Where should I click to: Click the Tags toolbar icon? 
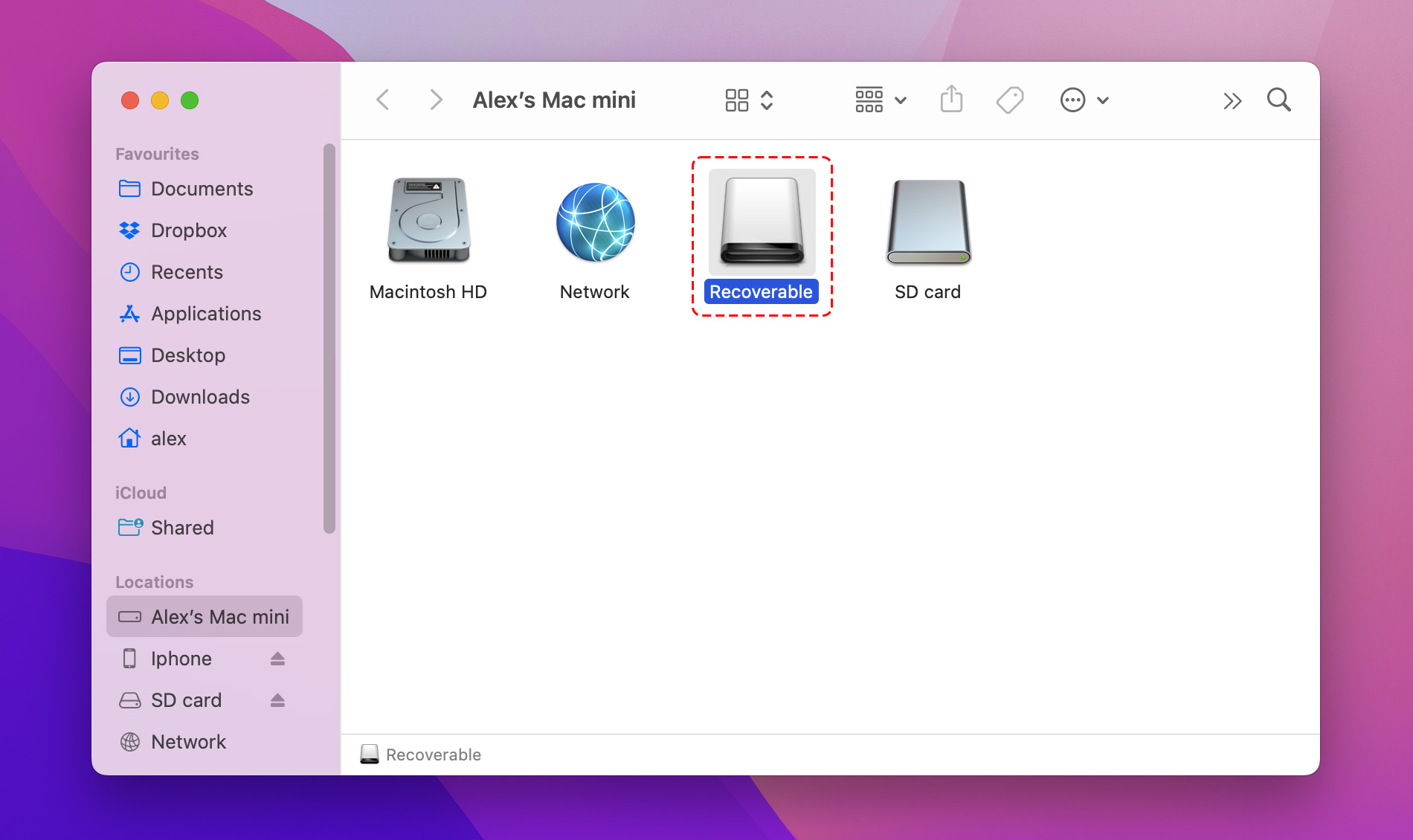point(1010,100)
